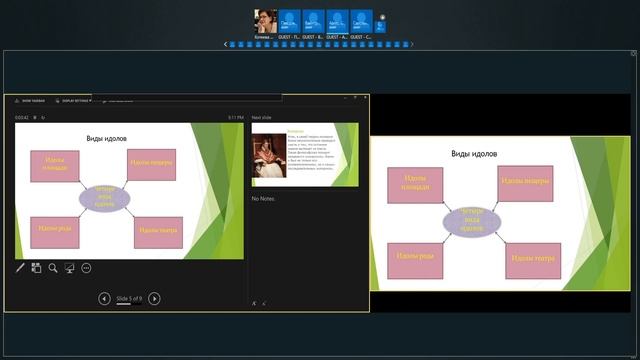Select the GUEST - A participant tile

[338, 21]
